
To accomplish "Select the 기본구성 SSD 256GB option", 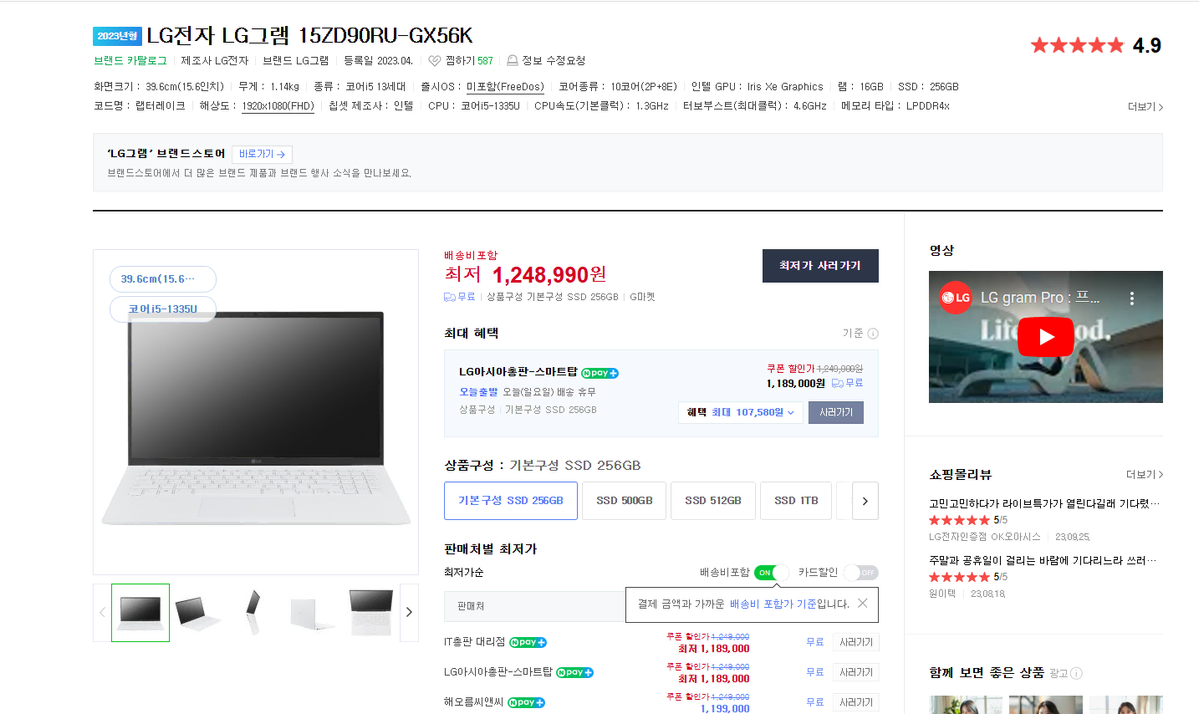I will [x=511, y=501].
